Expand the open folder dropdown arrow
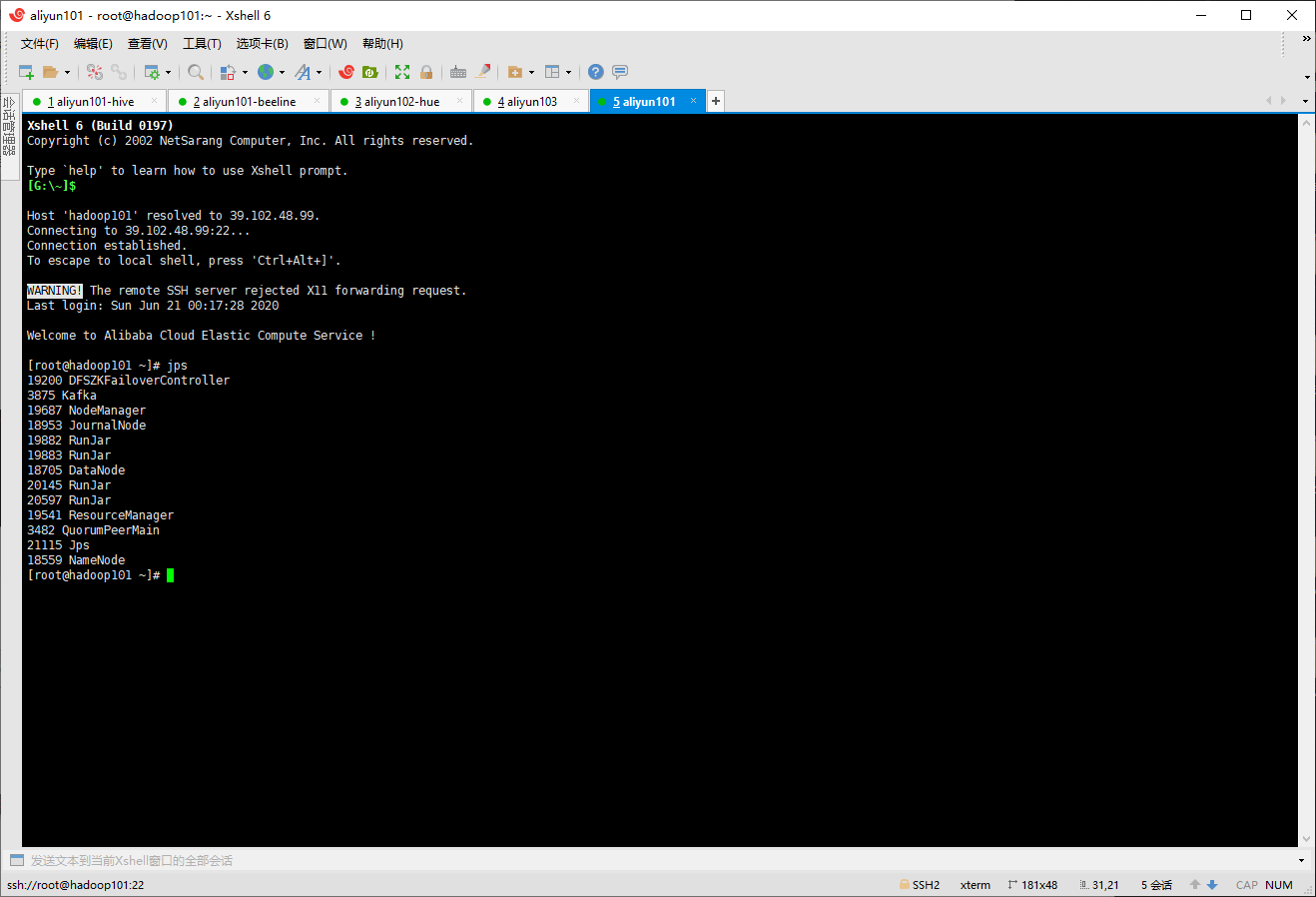 67,72
